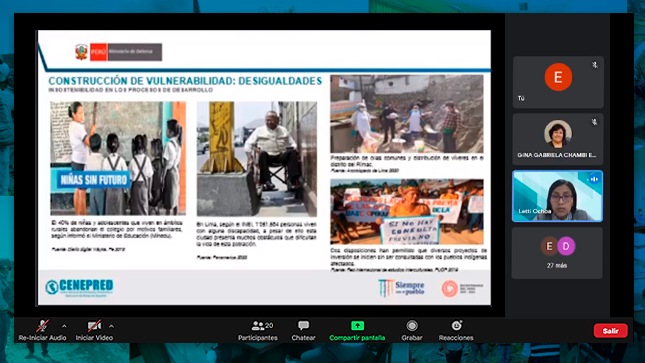Click mute icon on Gina Gabriela Chambi tile
This screenshot has height=363, width=645.
[x=594, y=122]
